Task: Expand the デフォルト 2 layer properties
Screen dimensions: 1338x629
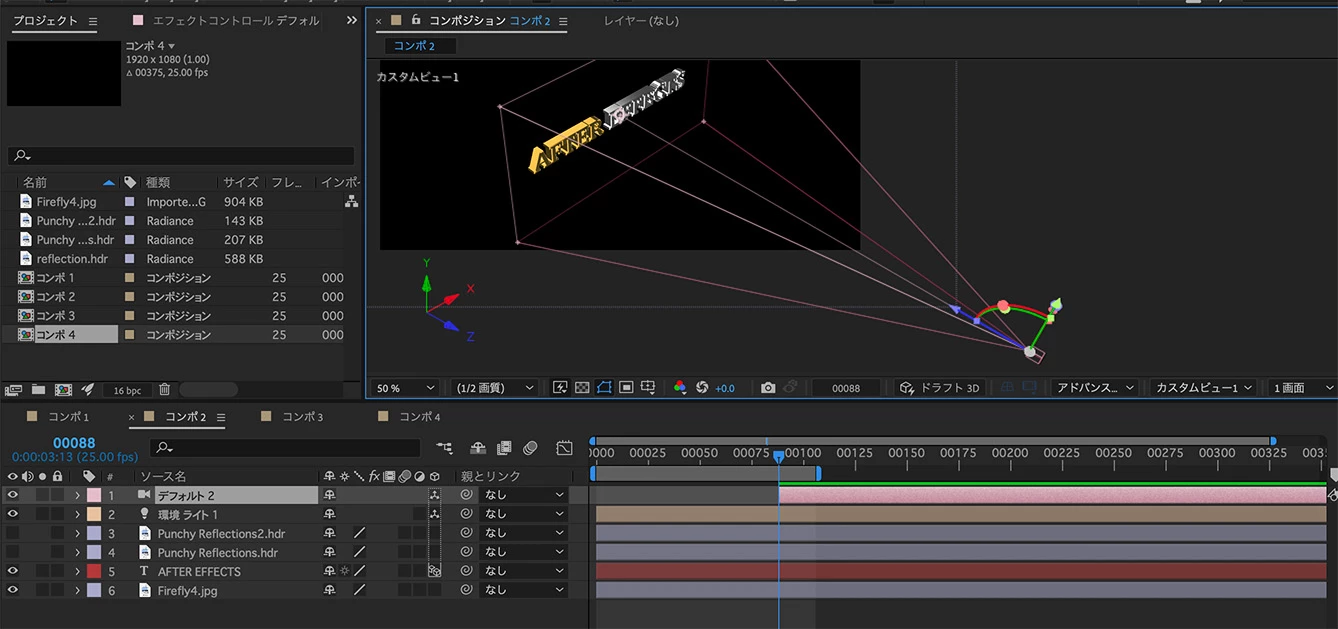Action: tap(77, 495)
